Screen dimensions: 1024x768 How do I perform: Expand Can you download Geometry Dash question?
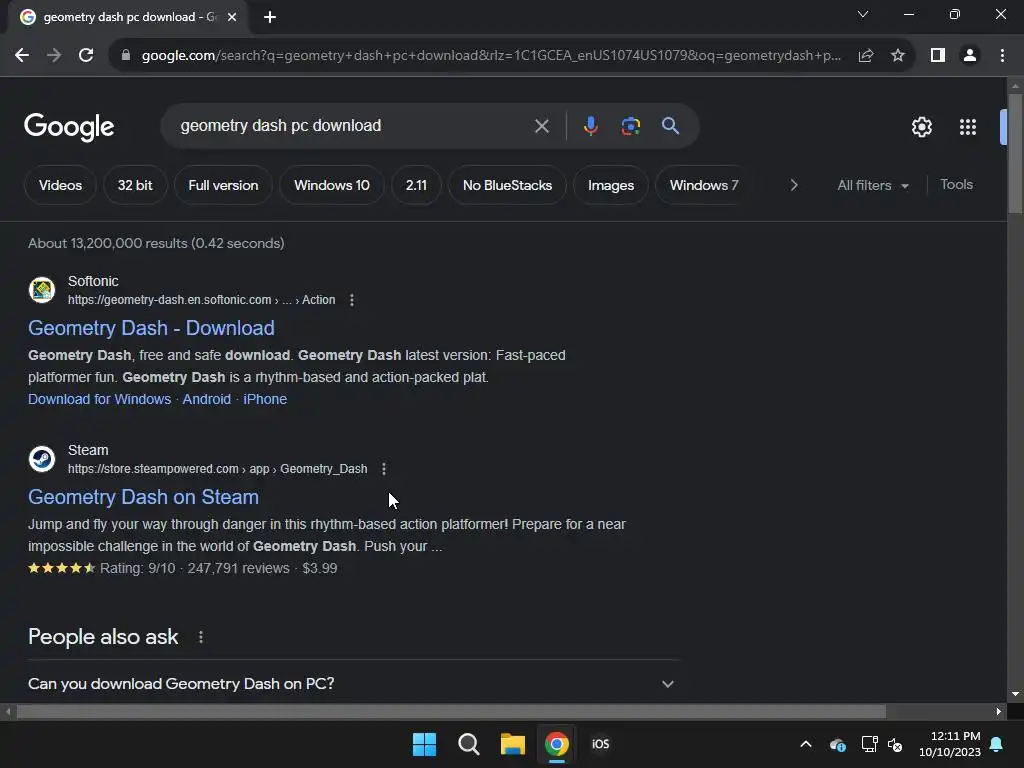point(353,684)
